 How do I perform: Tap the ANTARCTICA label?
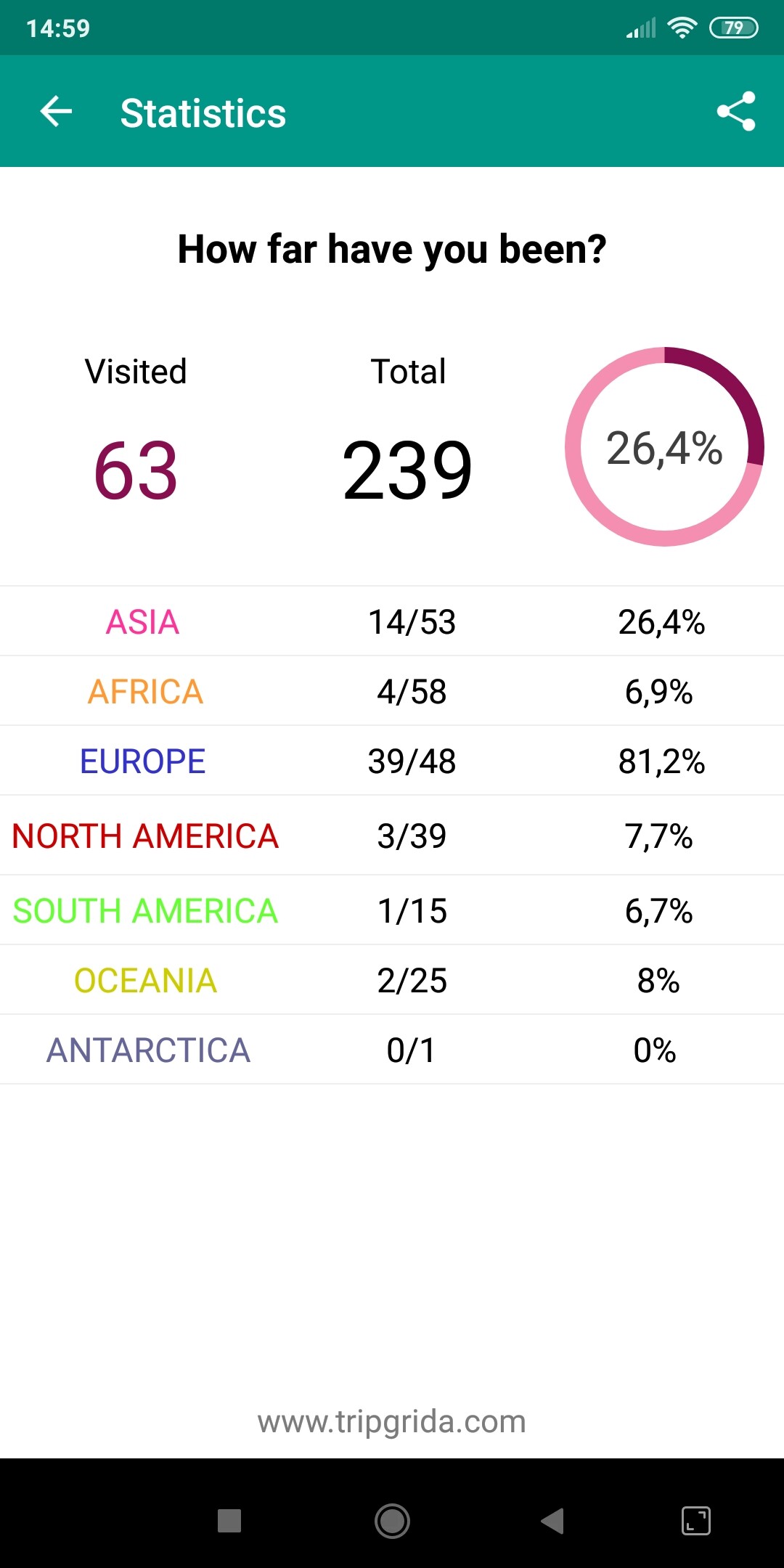point(149,1050)
